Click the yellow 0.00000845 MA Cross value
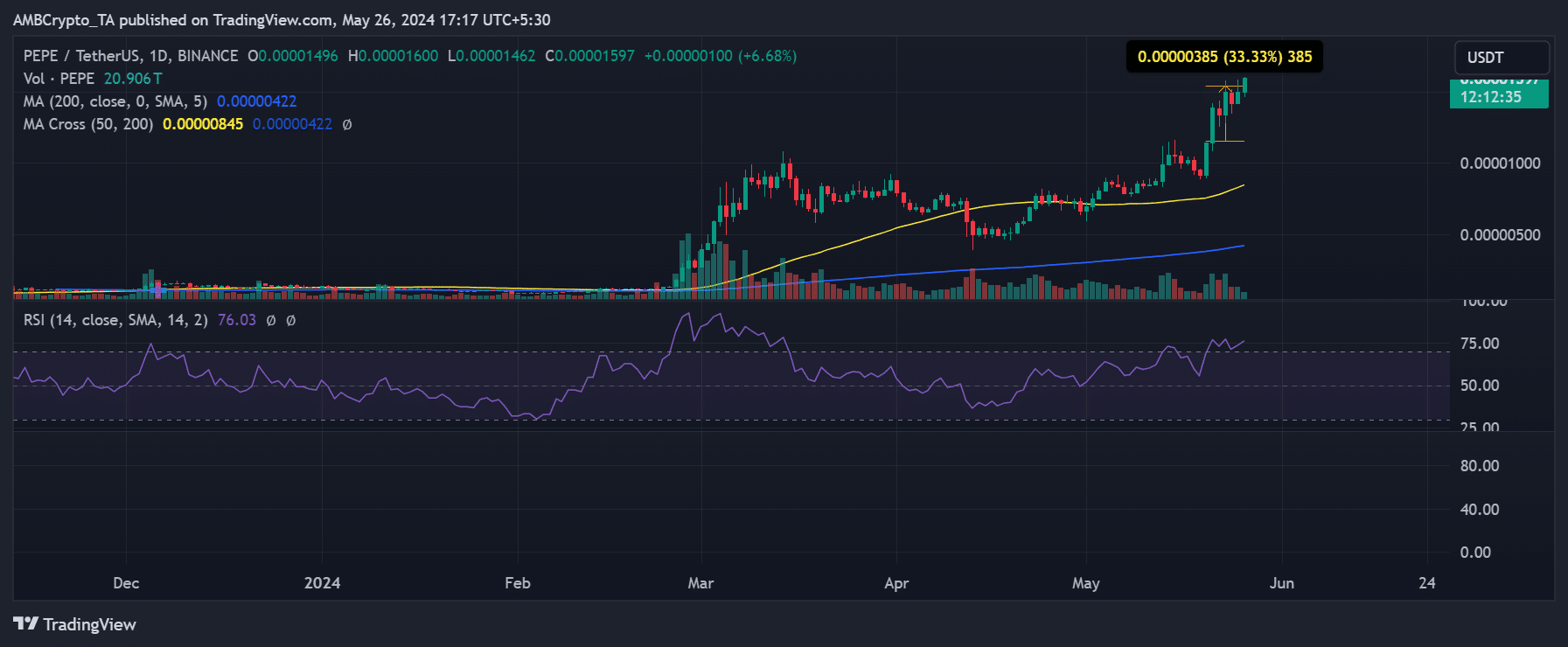 (203, 124)
